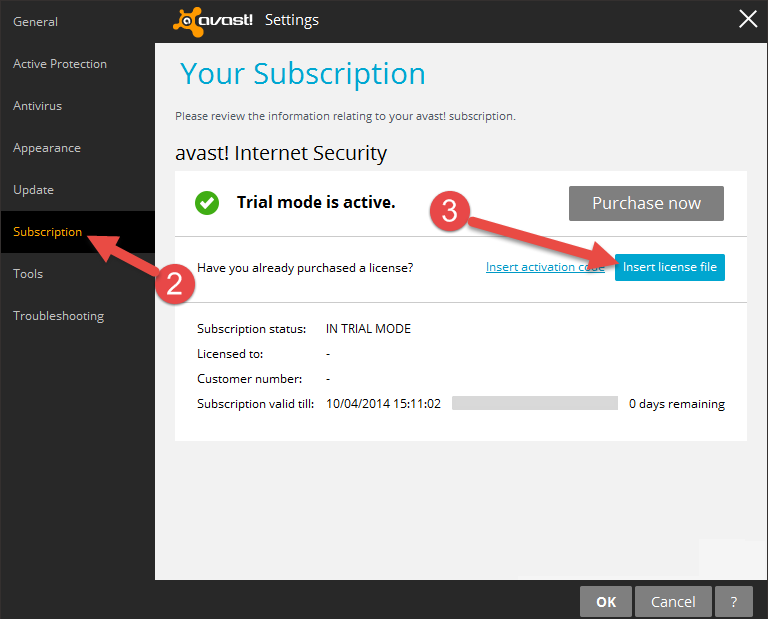The height and width of the screenshot is (619, 768).
Task: Click the Insert license file button
Action: 669,267
